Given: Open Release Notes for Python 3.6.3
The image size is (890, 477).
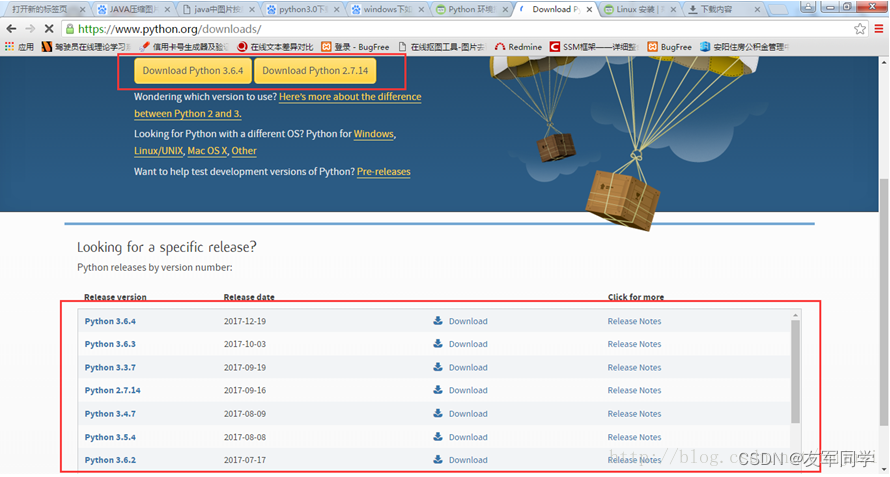Looking at the screenshot, I should click(634, 344).
